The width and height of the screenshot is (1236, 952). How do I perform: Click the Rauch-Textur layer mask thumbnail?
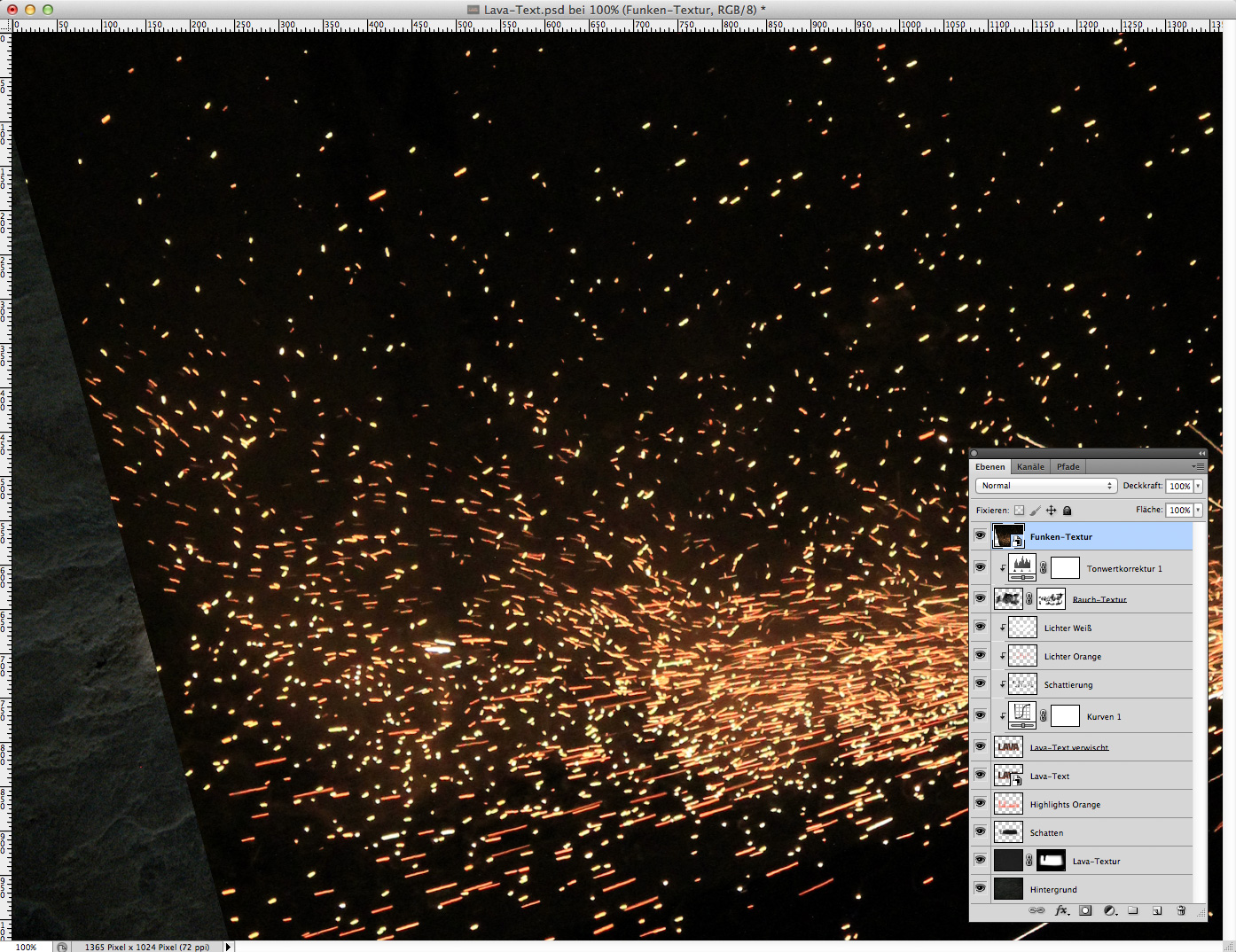pyautogui.click(x=1050, y=598)
